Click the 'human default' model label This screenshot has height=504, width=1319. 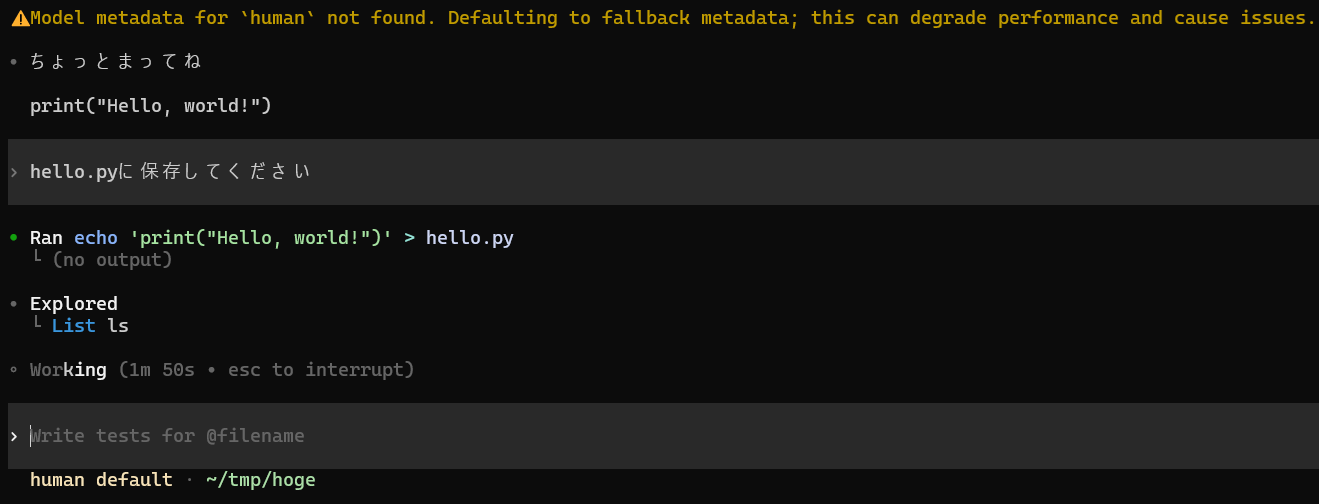tap(101, 480)
